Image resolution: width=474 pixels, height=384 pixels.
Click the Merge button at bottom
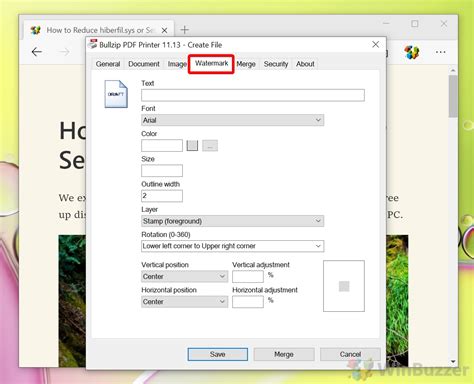tap(284, 354)
